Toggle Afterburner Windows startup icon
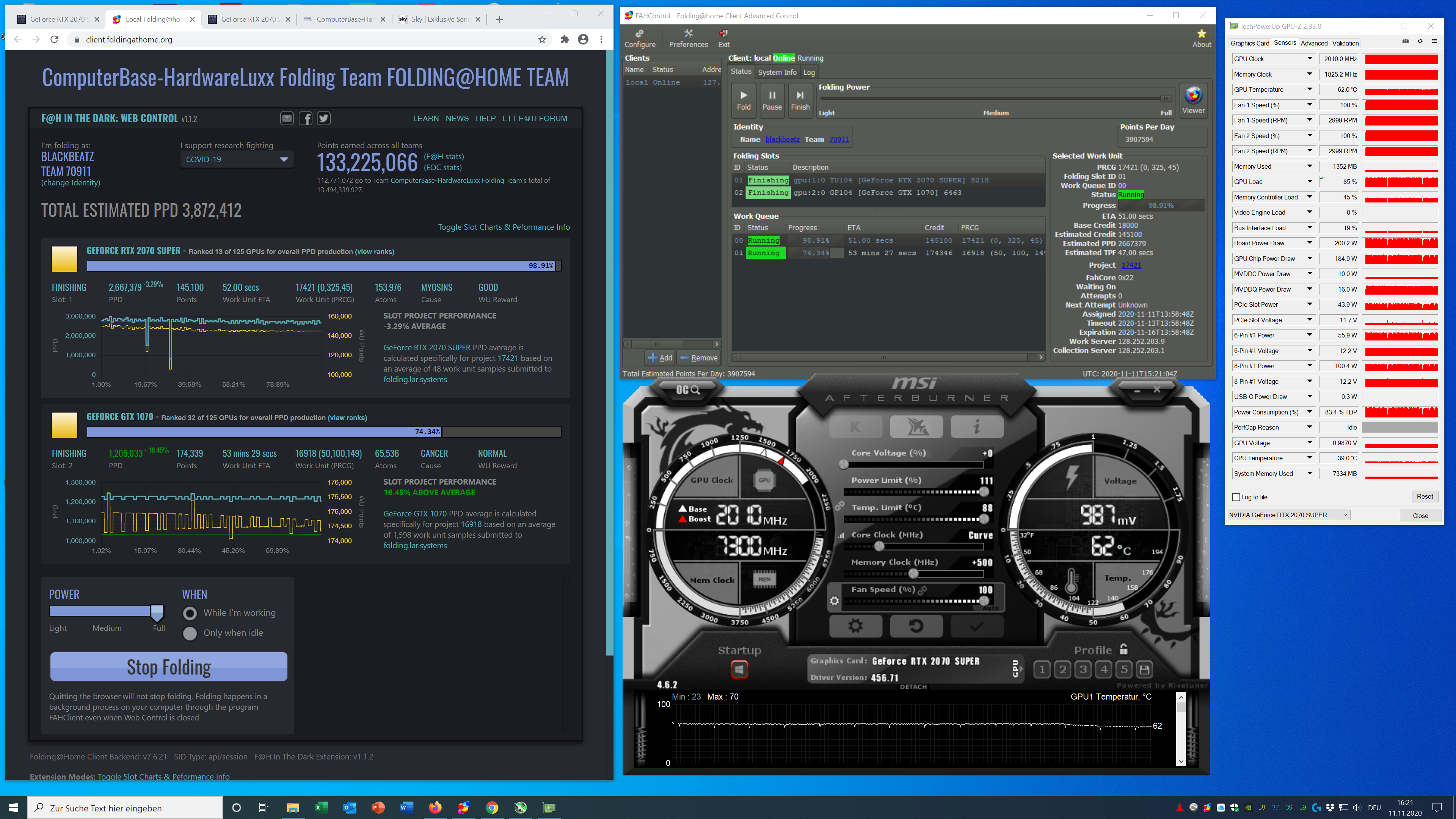The width and height of the screenshot is (1456, 819). [739, 670]
